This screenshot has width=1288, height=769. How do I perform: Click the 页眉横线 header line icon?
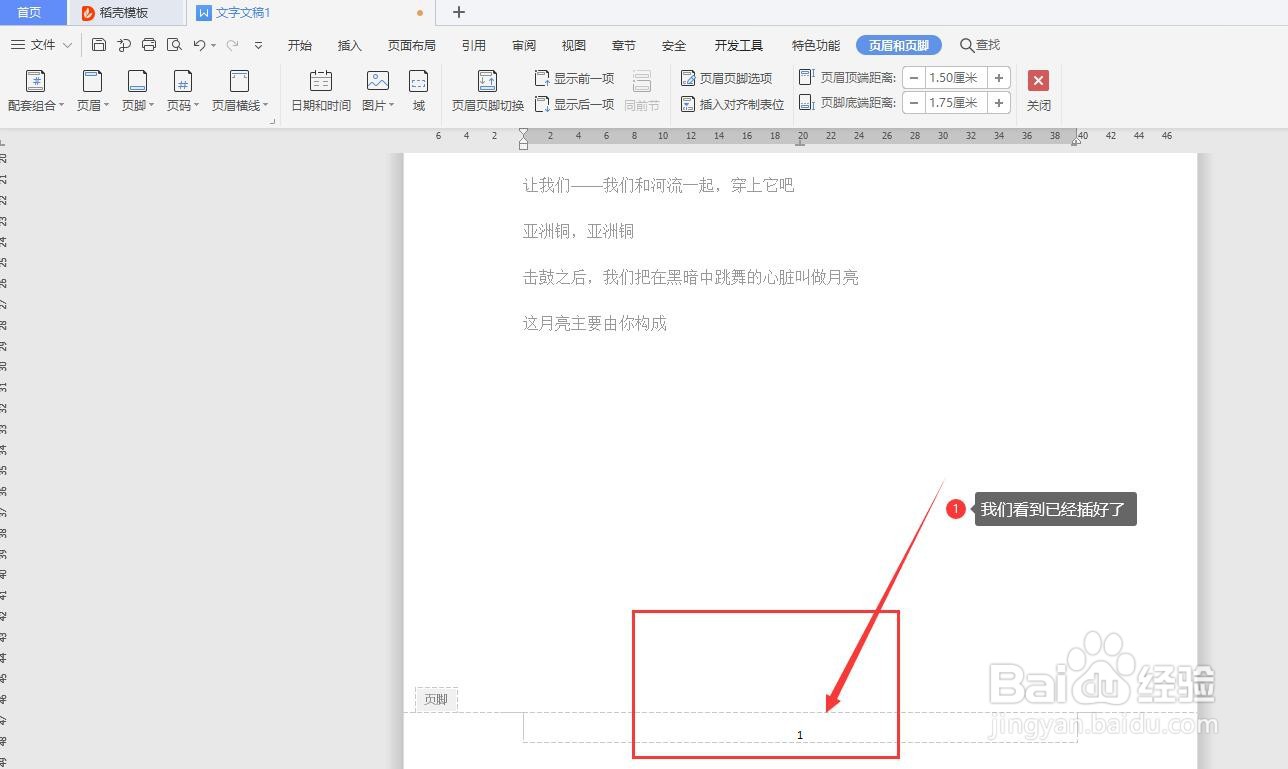coord(239,81)
